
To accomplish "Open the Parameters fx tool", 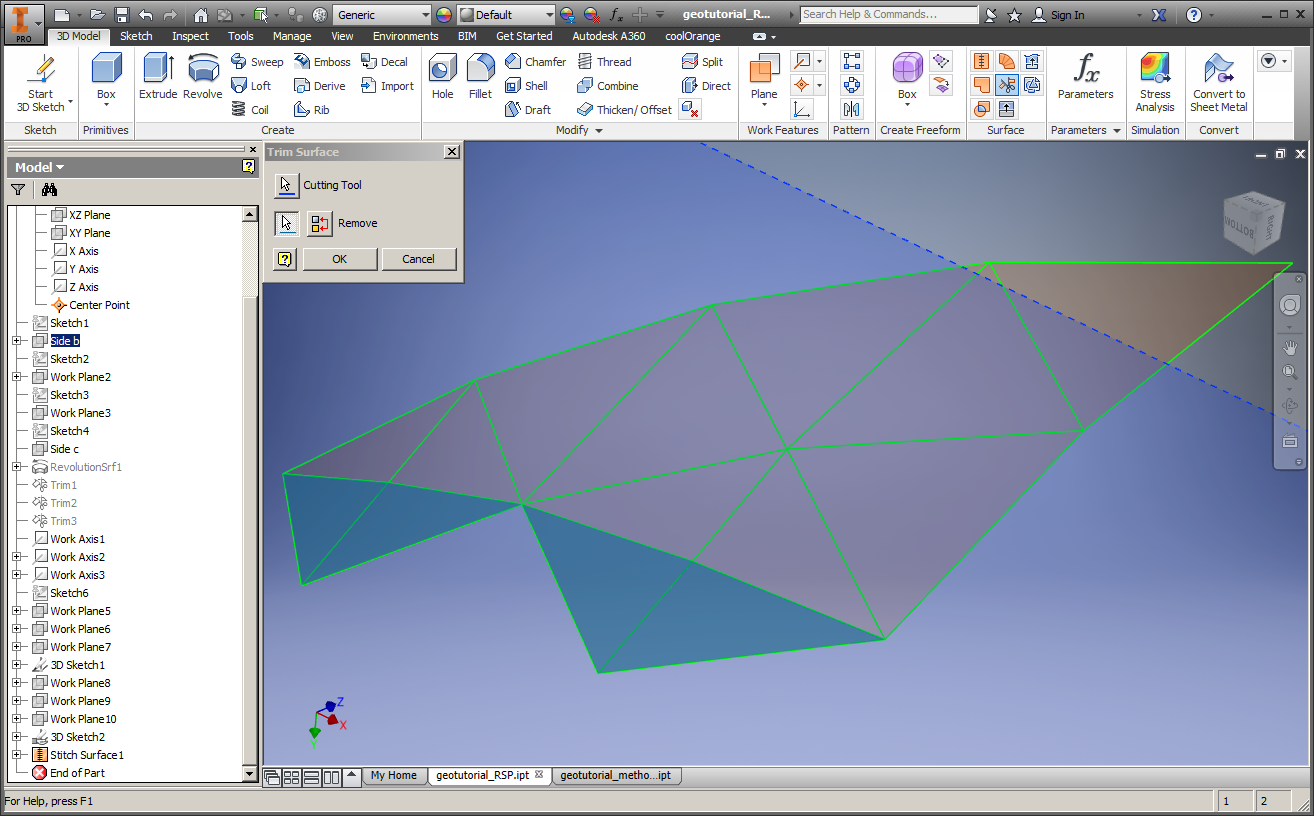I will click(x=1085, y=76).
